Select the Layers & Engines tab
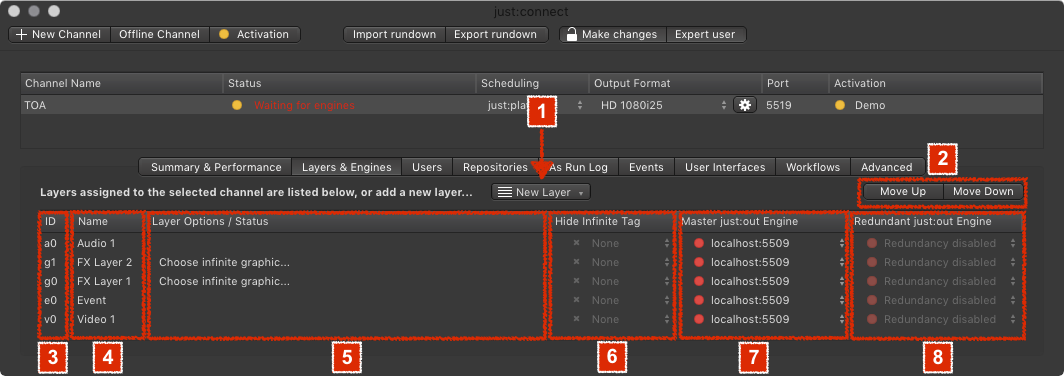Screen dimensions: 1064x376 pos(346,167)
